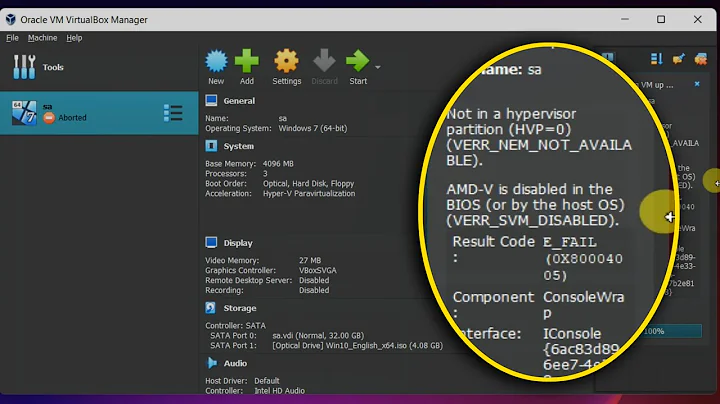Click the Windows 7 (64-bit) operating system value

(313, 129)
